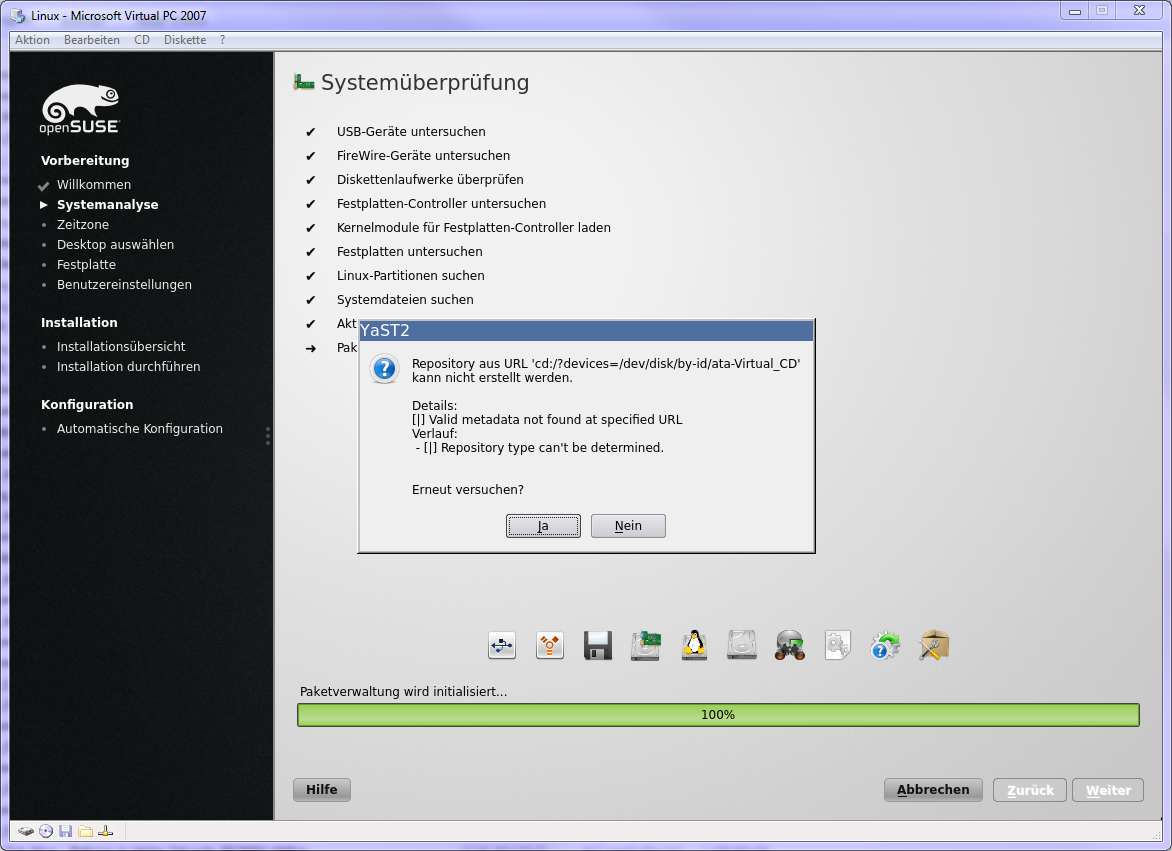The width and height of the screenshot is (1172, 851).
Task: Click 'FireWire-Geräte untersuchen' list item
Action: [423, 155]
